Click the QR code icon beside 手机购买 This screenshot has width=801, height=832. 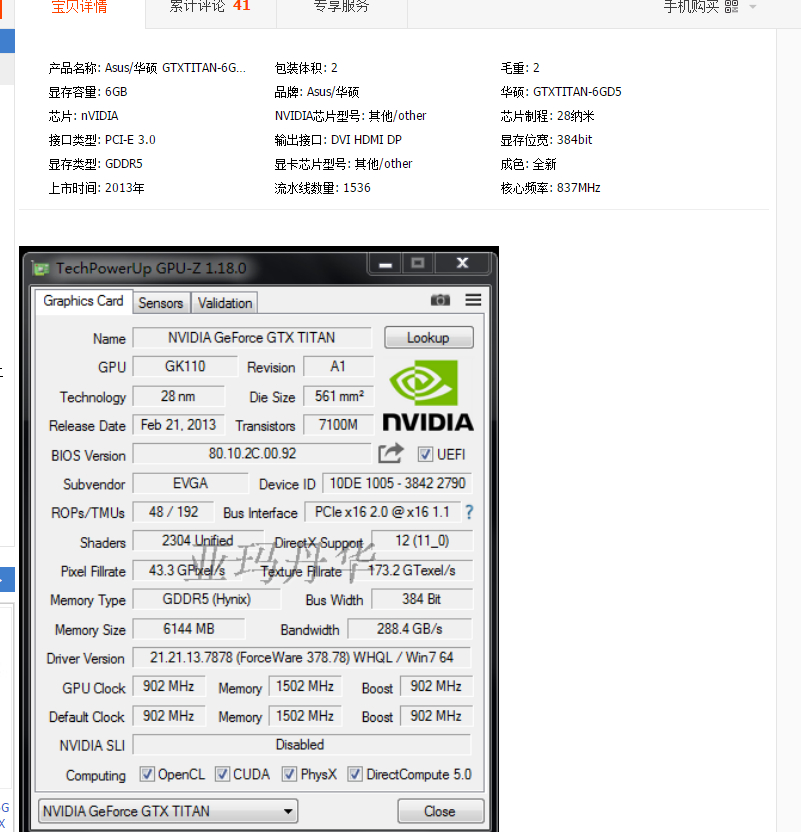coord(732,6)
